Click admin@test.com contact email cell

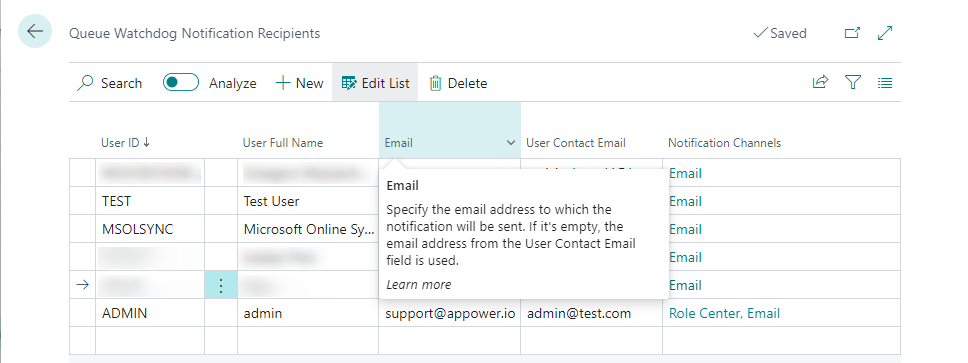pyautogui.click(x=591, y=313)
